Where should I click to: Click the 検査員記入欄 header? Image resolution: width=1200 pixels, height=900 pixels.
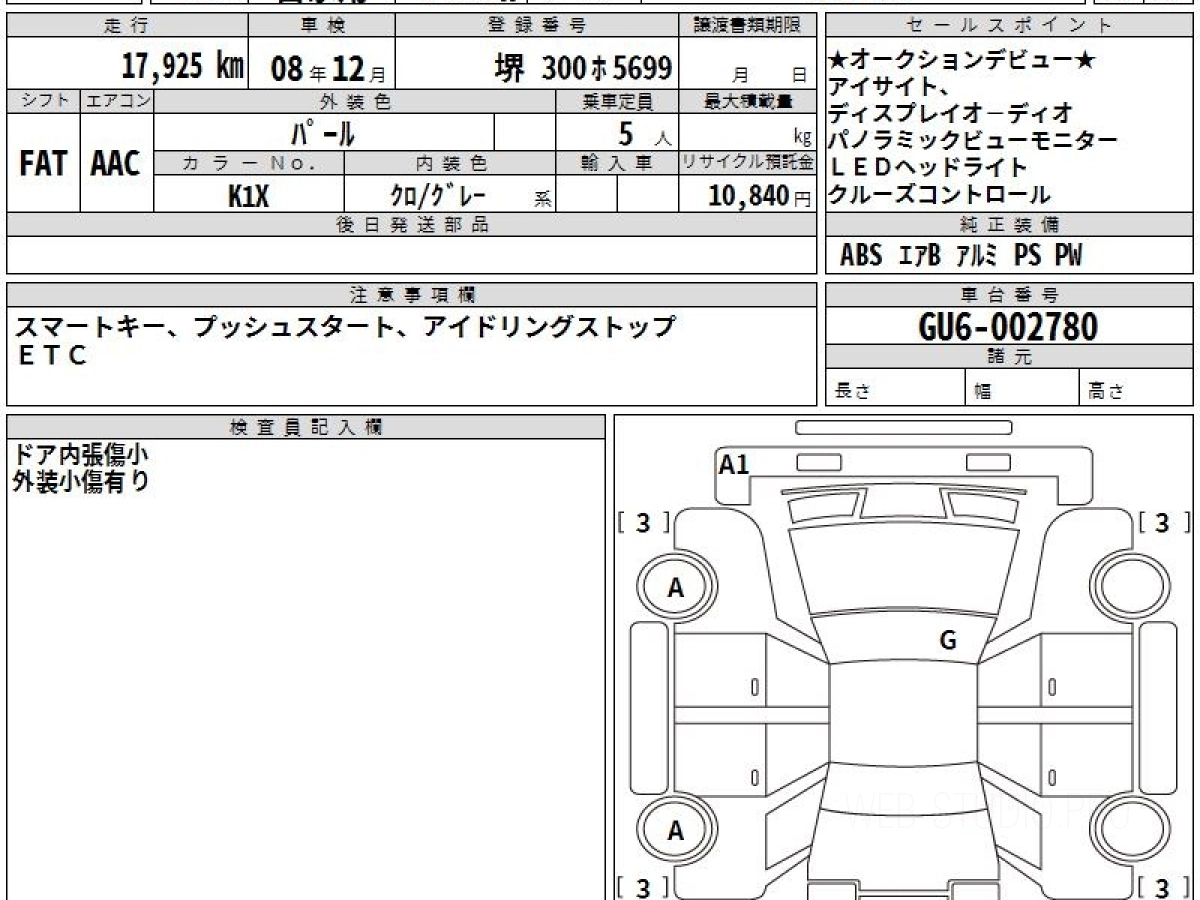click(306, 426)
